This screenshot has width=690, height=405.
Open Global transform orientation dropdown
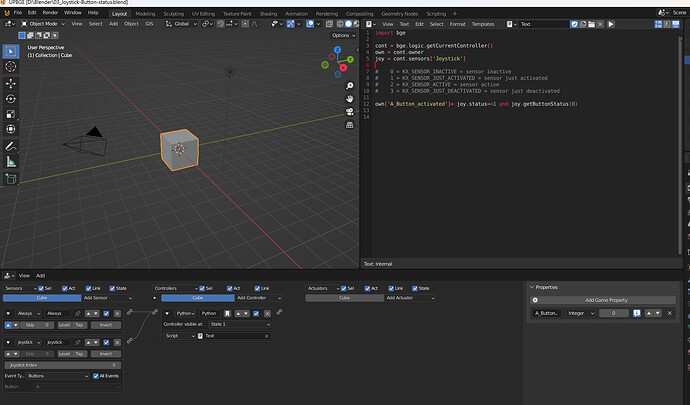[x=181, y=24]
